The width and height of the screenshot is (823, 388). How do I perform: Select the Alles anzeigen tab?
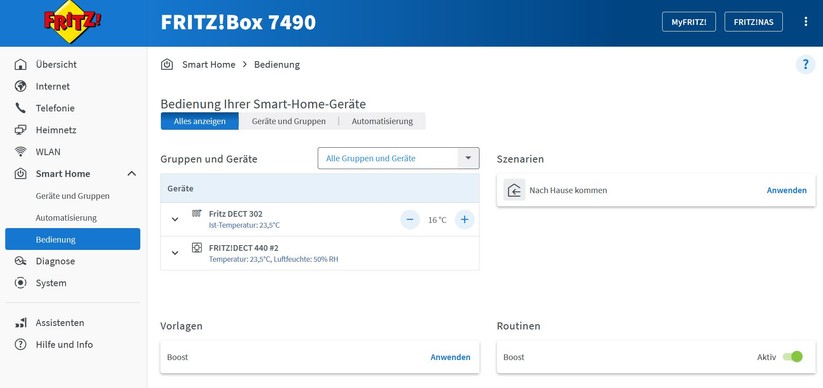(199, 121)
